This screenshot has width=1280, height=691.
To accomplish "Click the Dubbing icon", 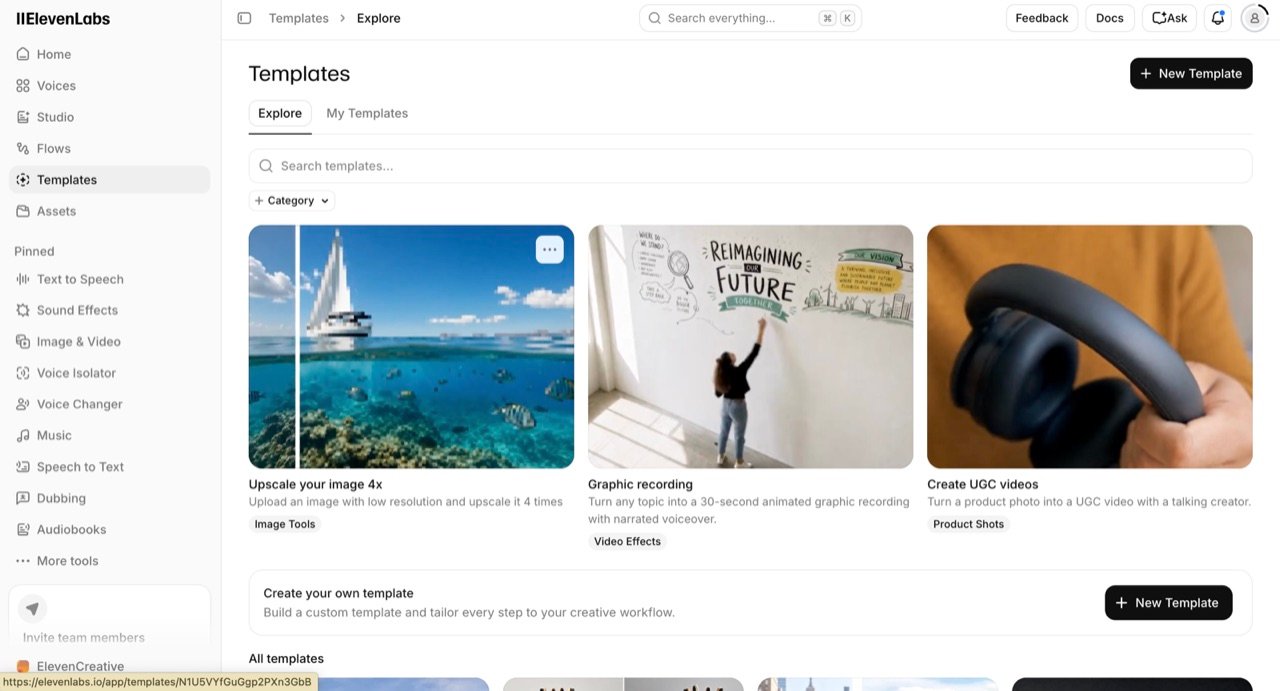I will point(23,498).
